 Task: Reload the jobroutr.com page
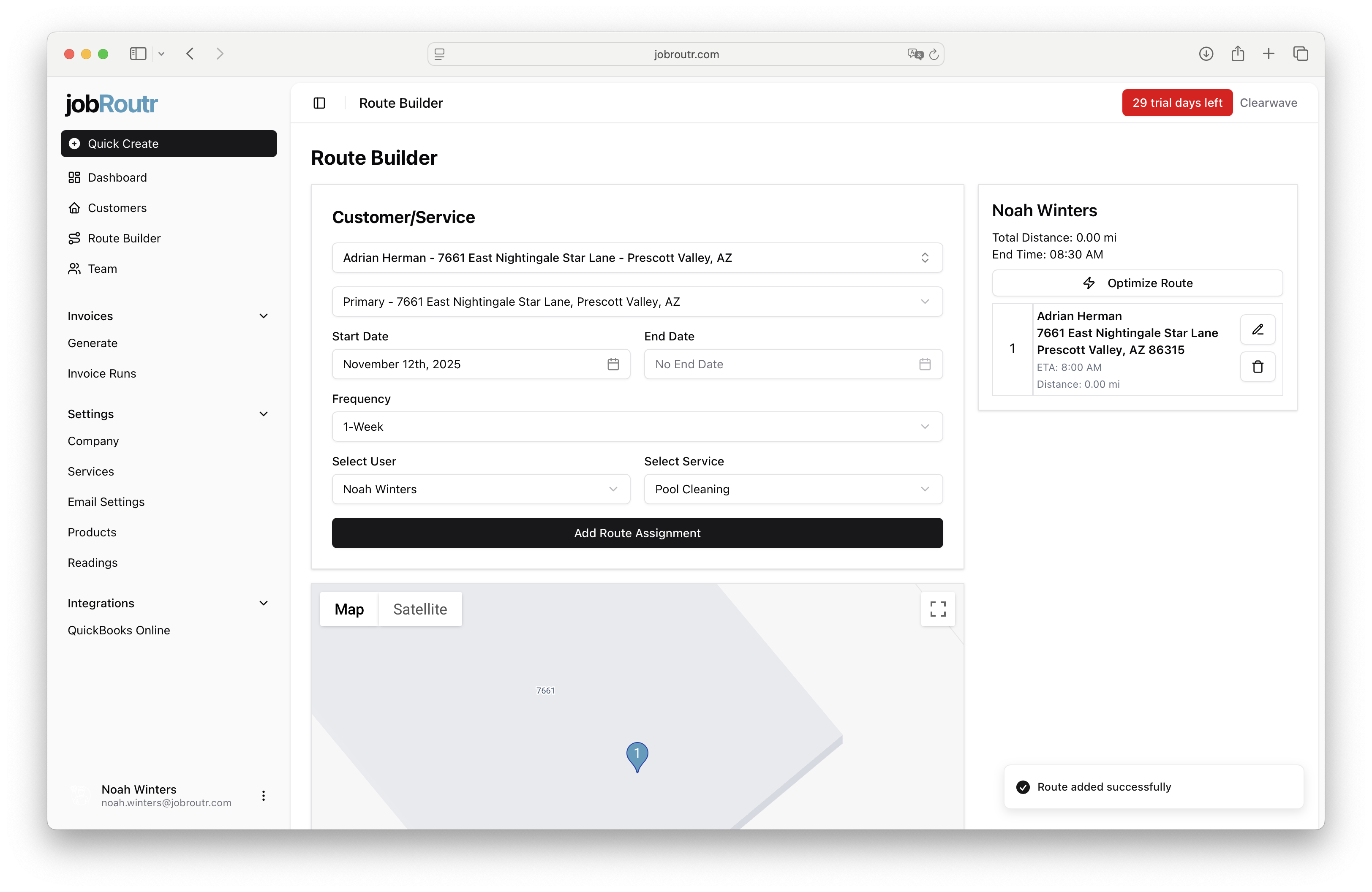[934, 54]
